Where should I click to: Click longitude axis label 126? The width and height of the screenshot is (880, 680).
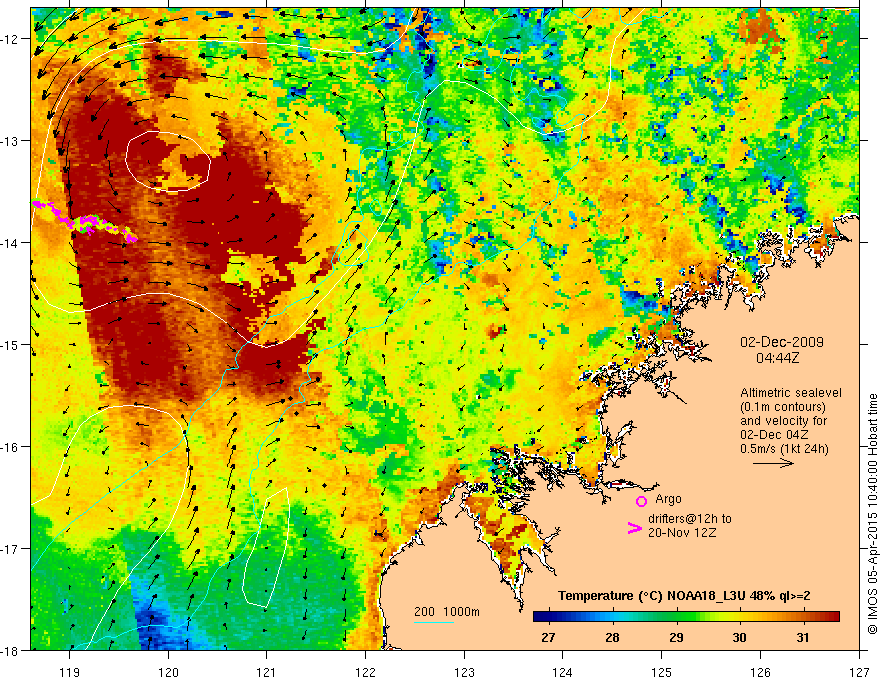click(760, 672)
